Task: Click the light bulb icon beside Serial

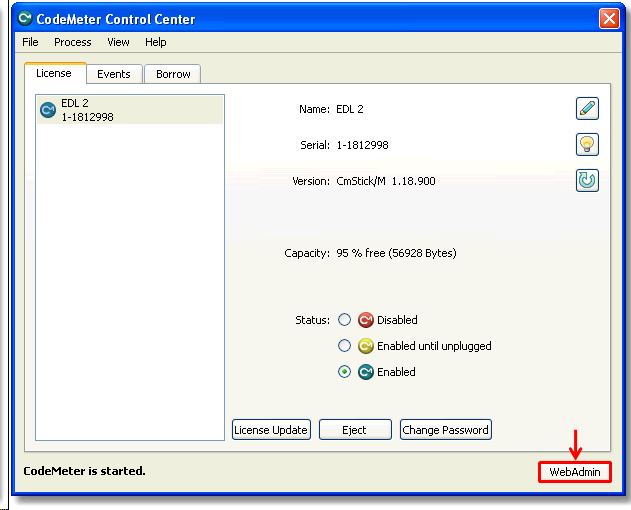Action: [x=587, y=145]
